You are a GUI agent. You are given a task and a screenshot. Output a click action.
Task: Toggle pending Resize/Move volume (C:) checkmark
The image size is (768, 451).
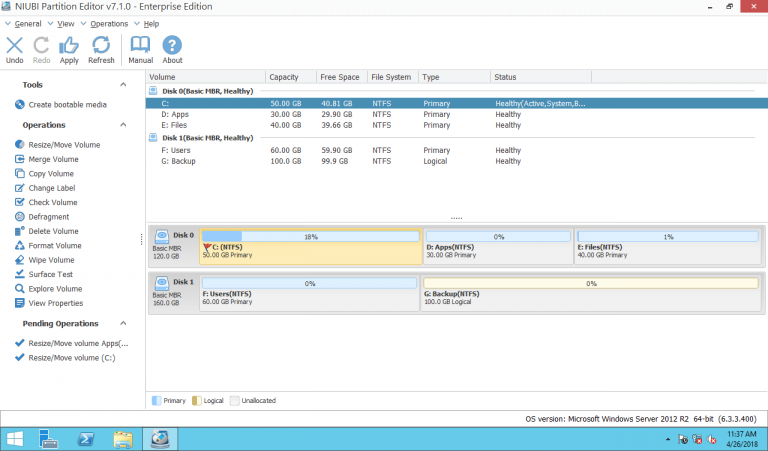(20, 357)
